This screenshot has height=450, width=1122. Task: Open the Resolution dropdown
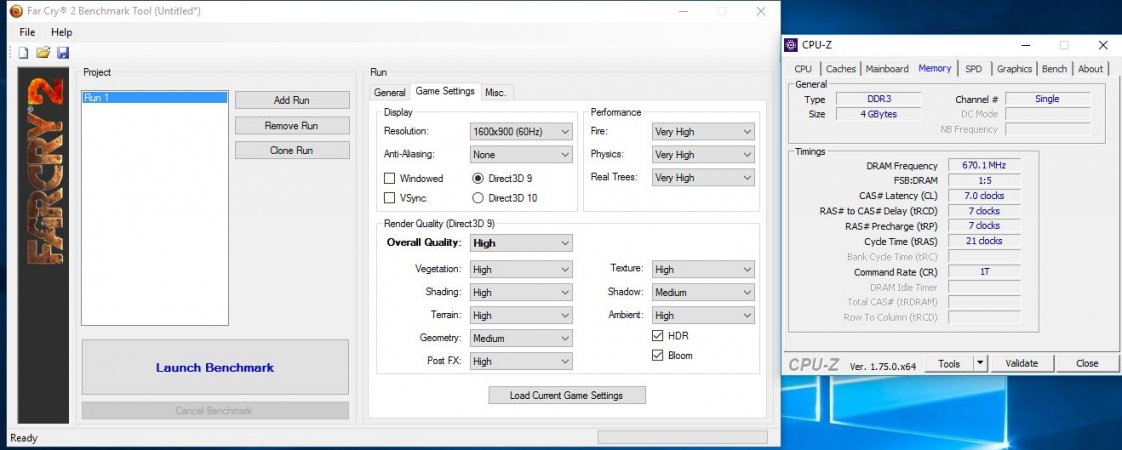click(521, 132)
